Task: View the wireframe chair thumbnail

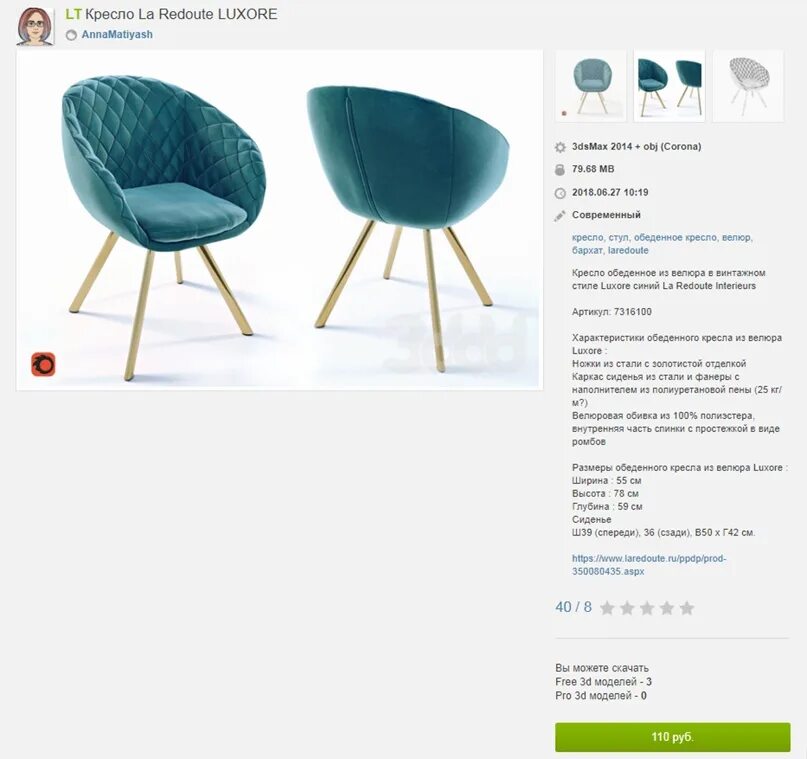Action: [x=748, y=86]
